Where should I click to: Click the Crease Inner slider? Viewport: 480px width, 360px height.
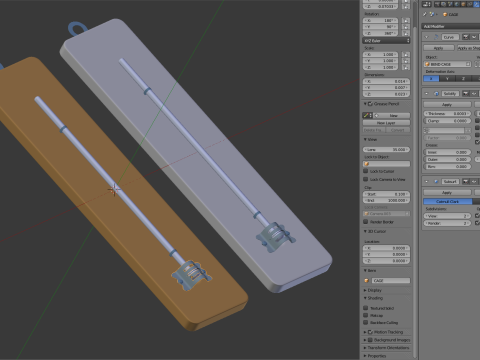pyautogui.click(x=447, y=152)
